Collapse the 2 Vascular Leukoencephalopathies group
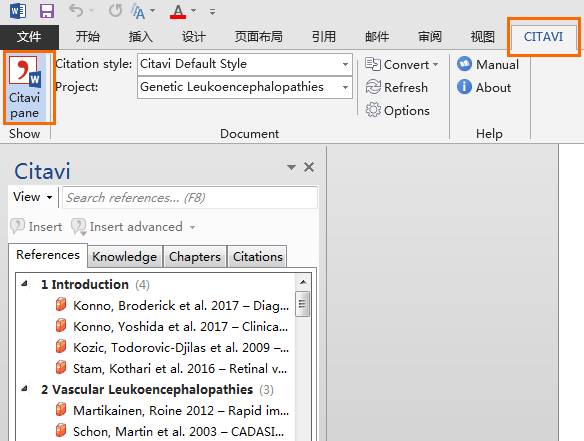Viewport: 584px width, 441px height. tap(25, 389)
